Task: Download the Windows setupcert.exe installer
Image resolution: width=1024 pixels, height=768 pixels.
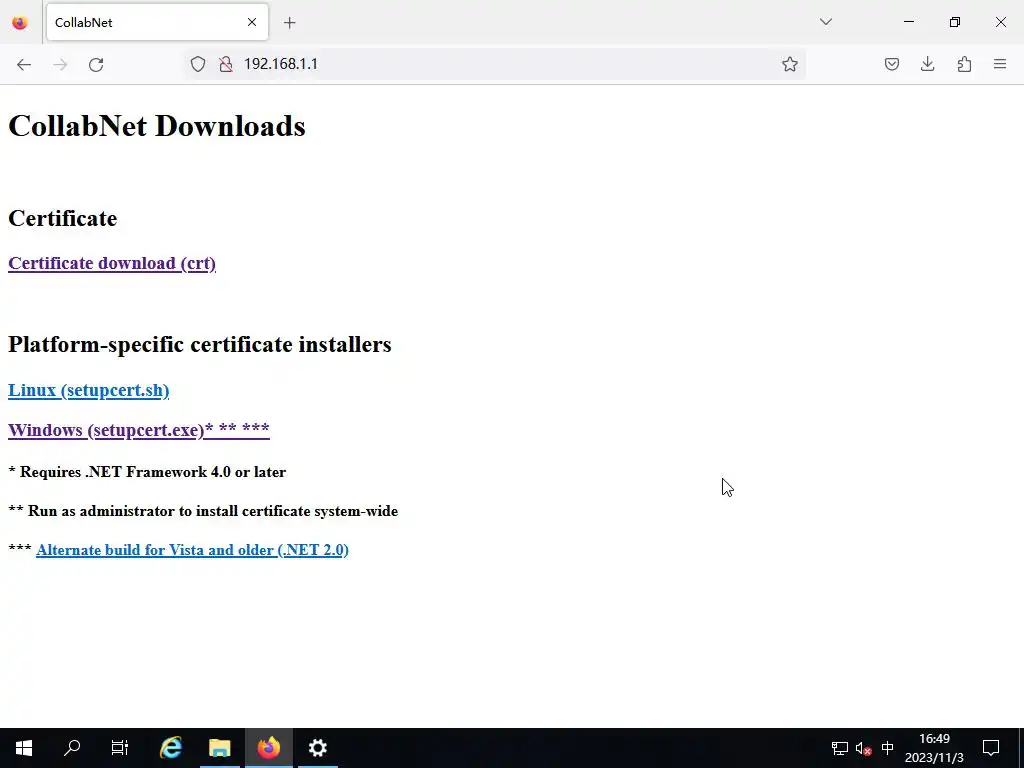Action: pos(138,430)
